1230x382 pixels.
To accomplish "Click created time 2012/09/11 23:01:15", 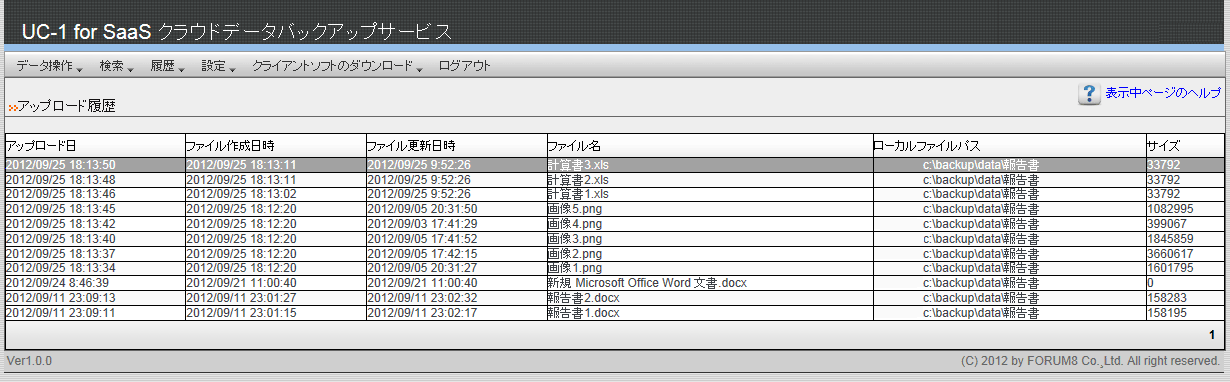I will 242,313.
